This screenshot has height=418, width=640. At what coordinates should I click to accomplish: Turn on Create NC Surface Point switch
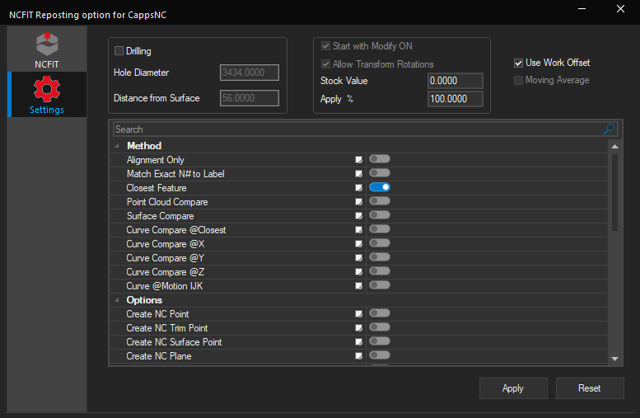(x=380, y=341)
